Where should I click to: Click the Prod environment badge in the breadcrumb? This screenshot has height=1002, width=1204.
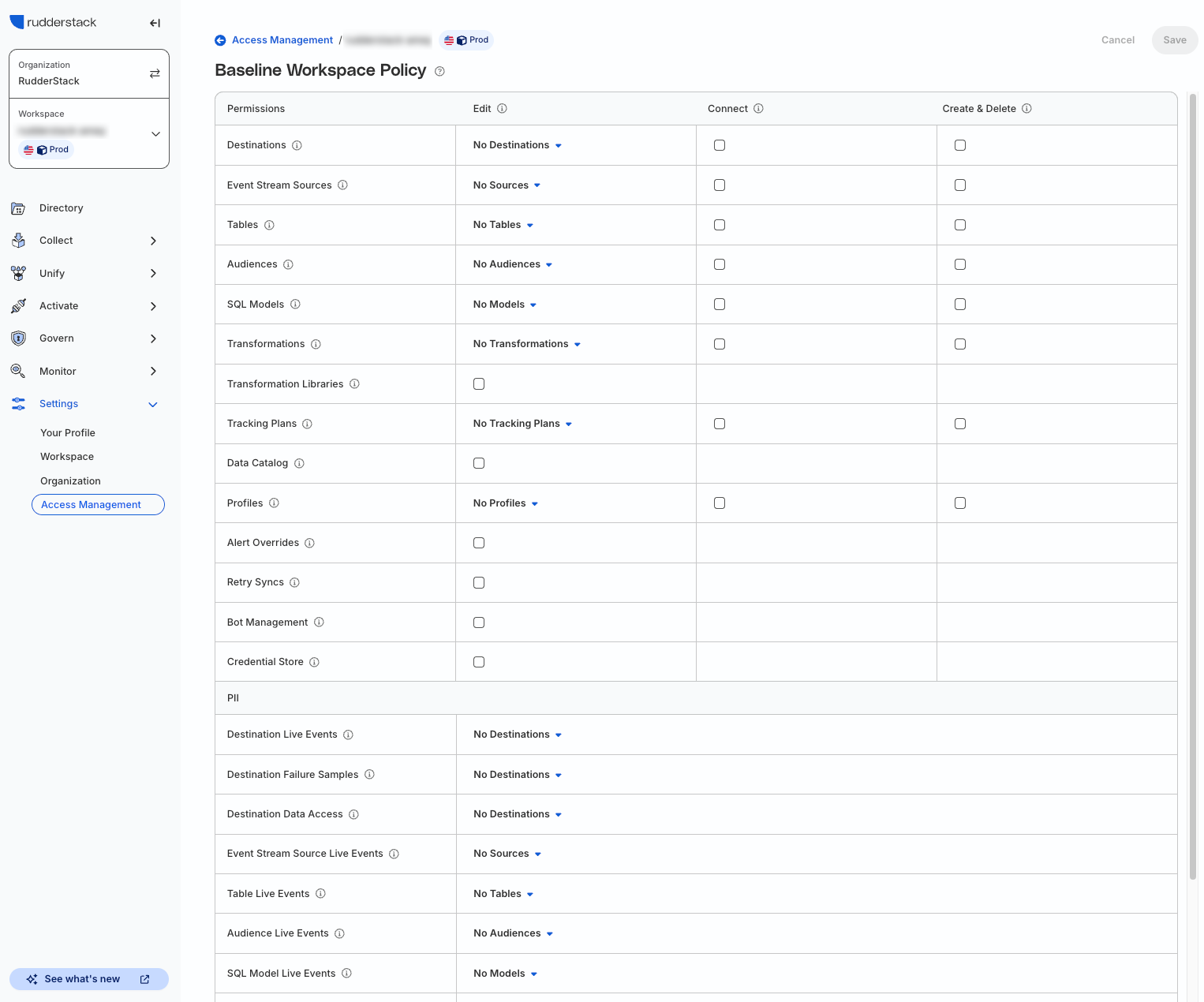pyautogui.click(x=466, y=40)
